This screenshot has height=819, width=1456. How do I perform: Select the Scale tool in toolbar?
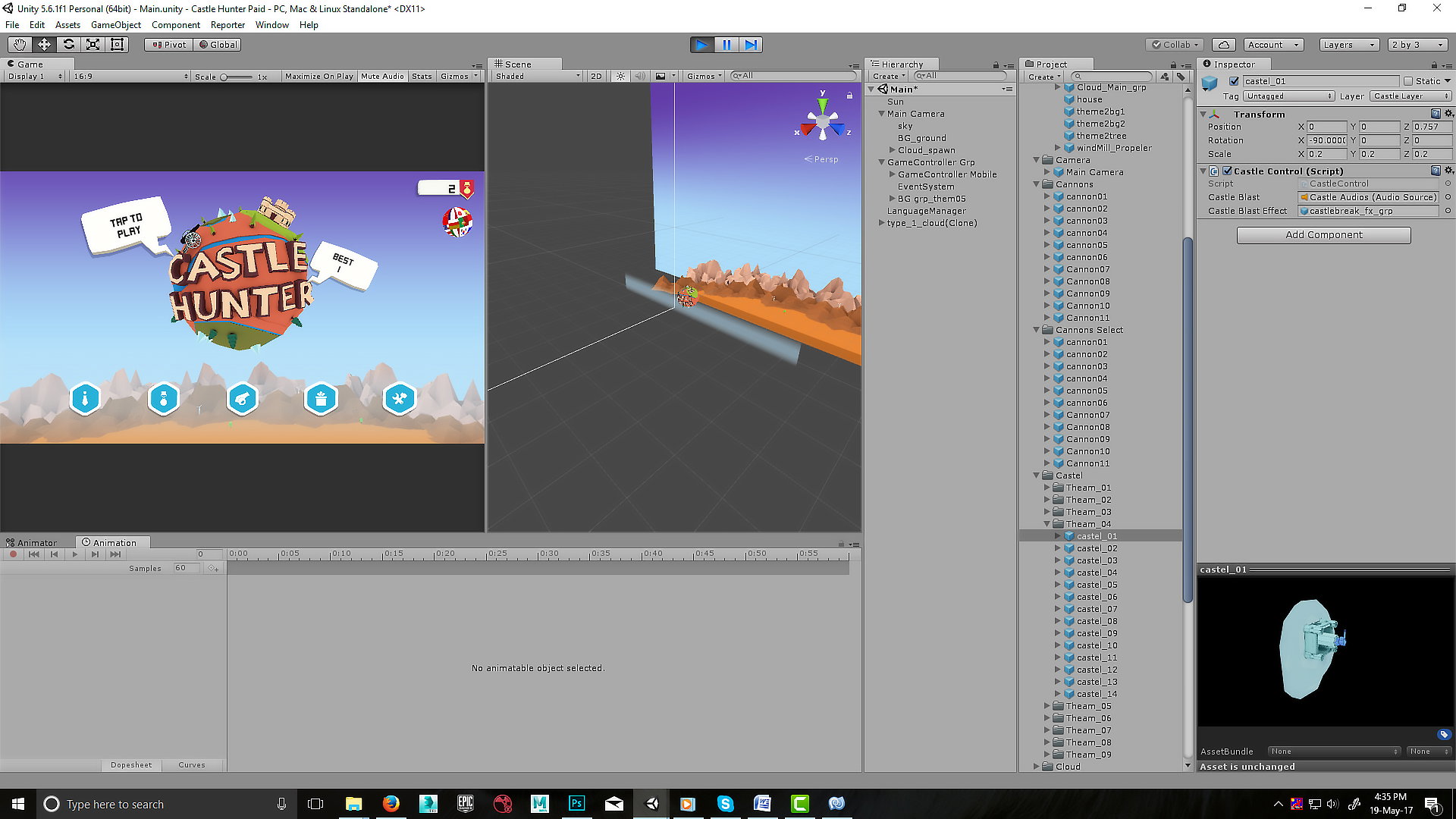coord(93,45)
